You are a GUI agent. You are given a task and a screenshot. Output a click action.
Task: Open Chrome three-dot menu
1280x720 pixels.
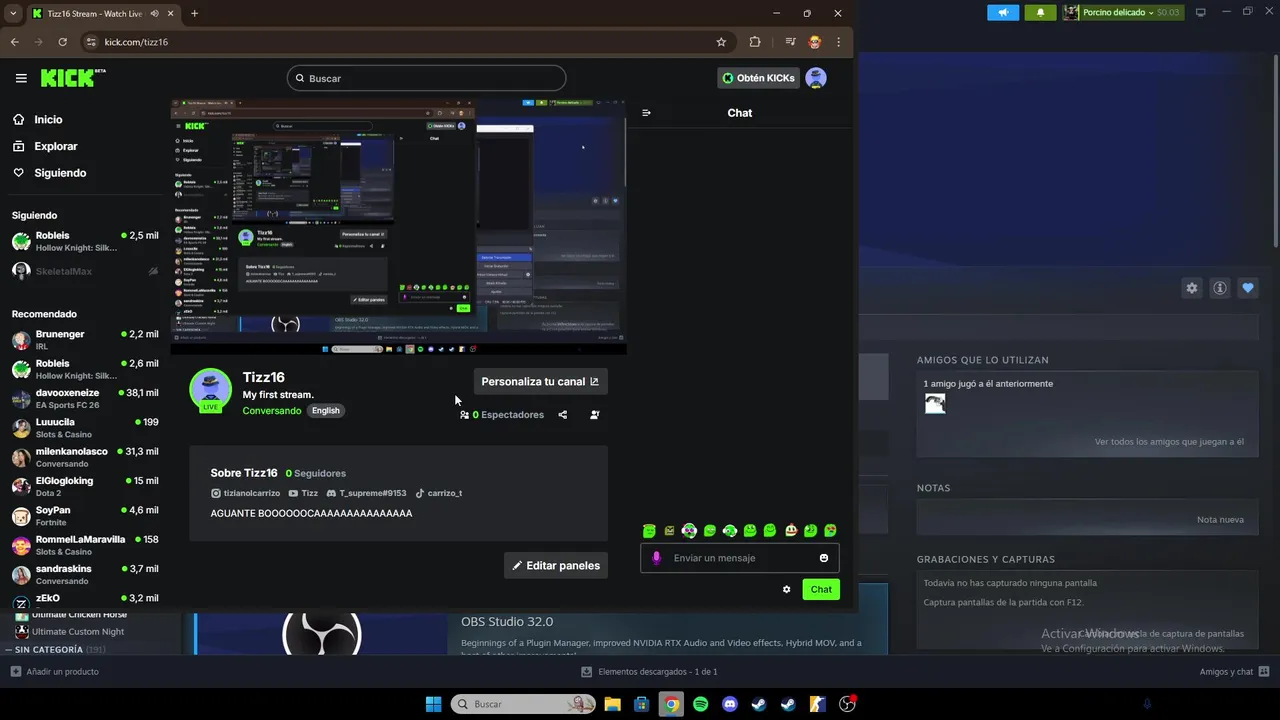tap(838, 42)
